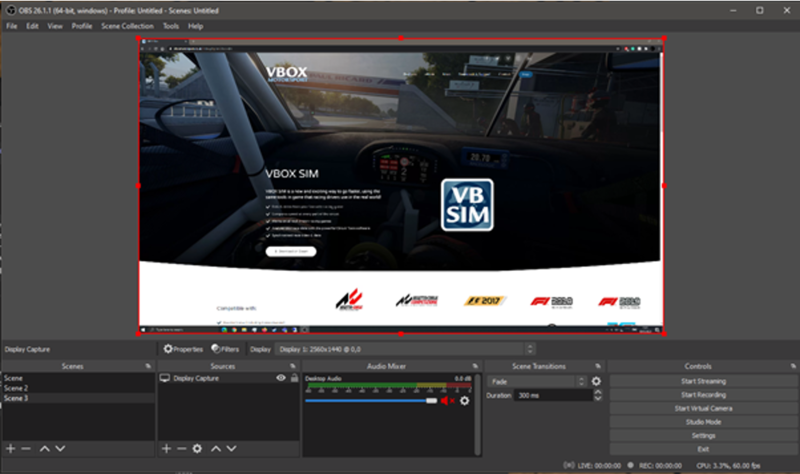Screen dimensions: 800x474
Task: Open the Display selection dropdown
Action: [x=405, y=349]
